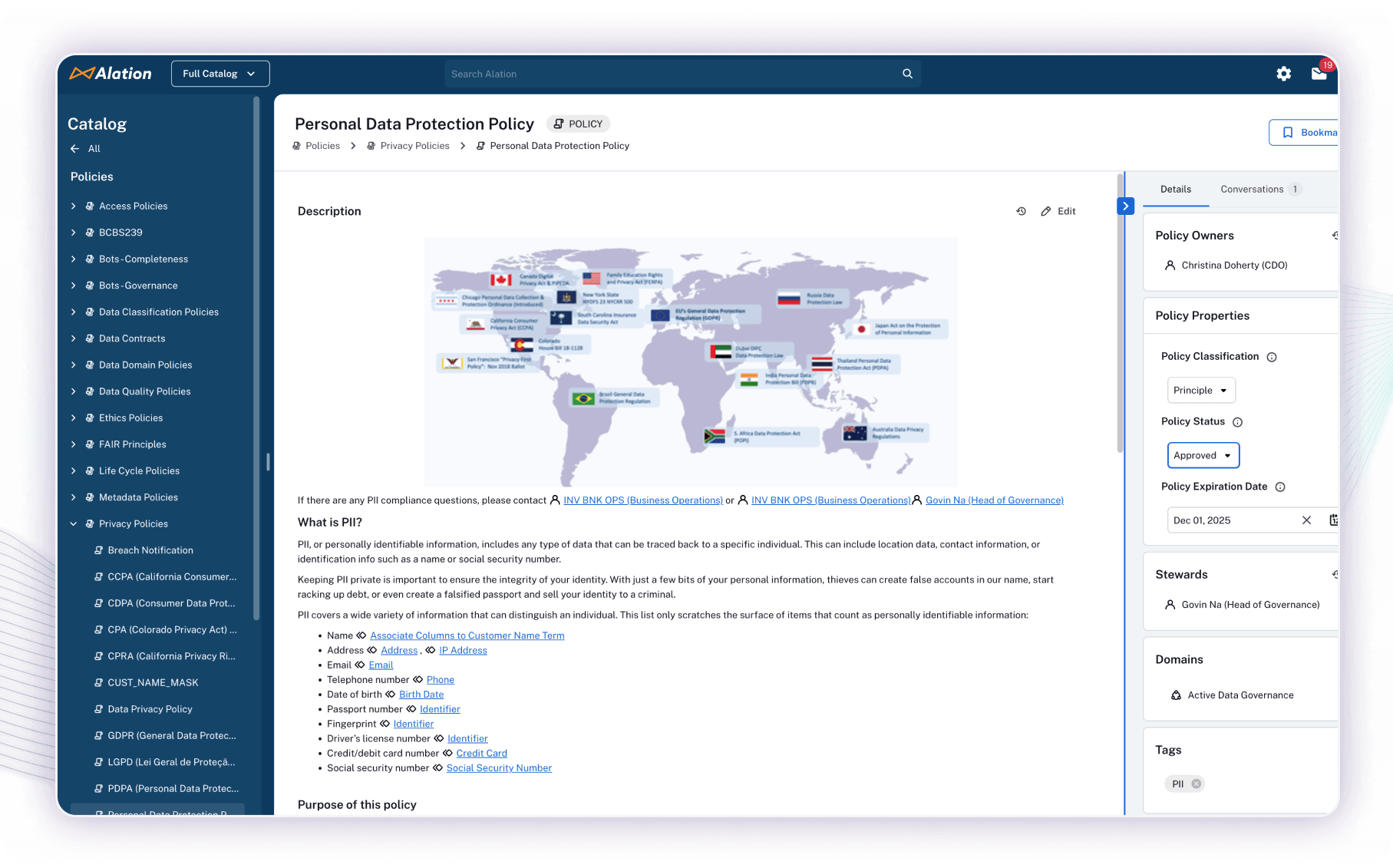Click the Search Alation field
This screenshot has height=868, width=1393.
tap(682, 74)
